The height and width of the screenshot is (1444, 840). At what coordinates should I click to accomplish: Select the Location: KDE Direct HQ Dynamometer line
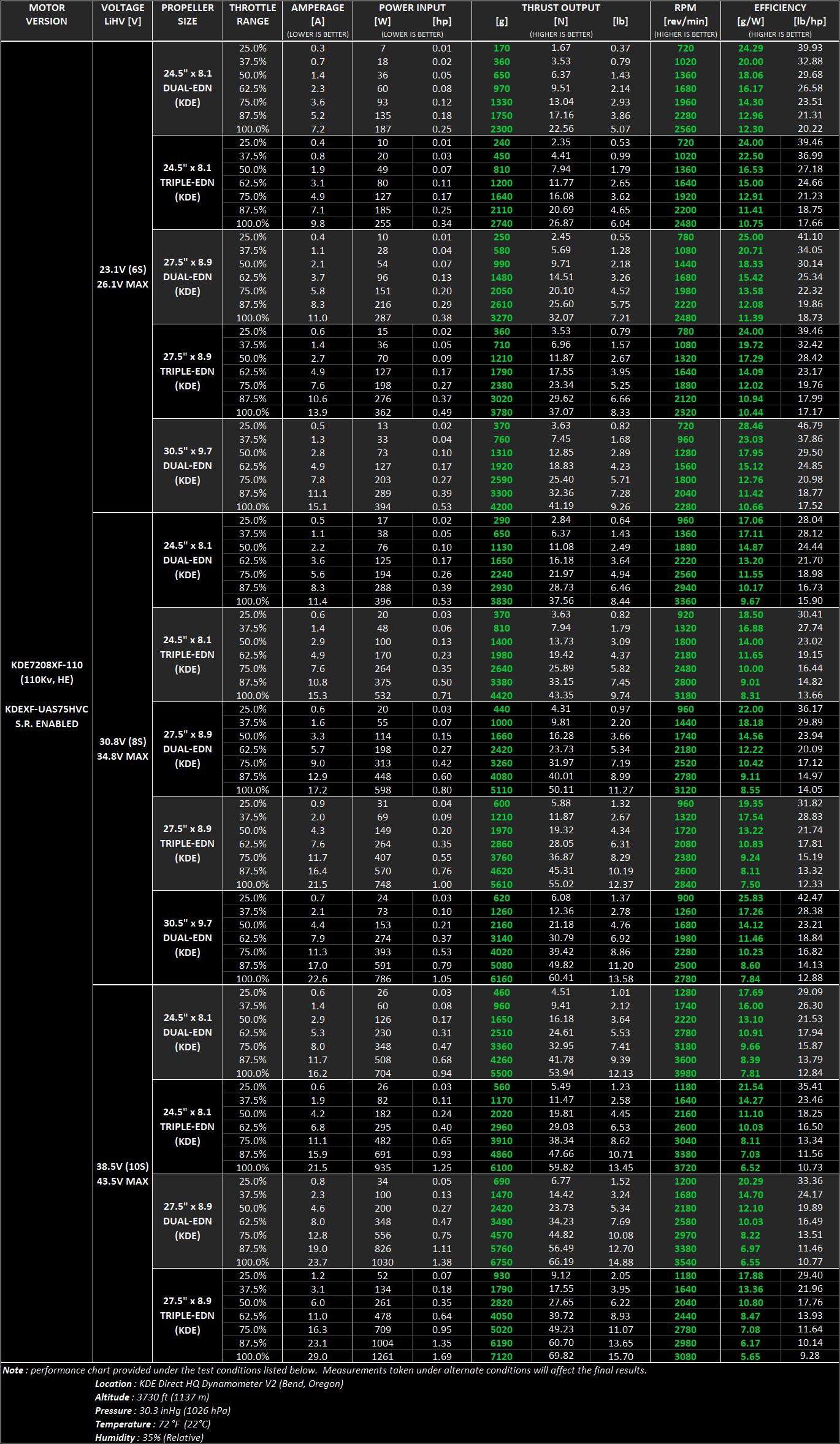point(219,1383)
